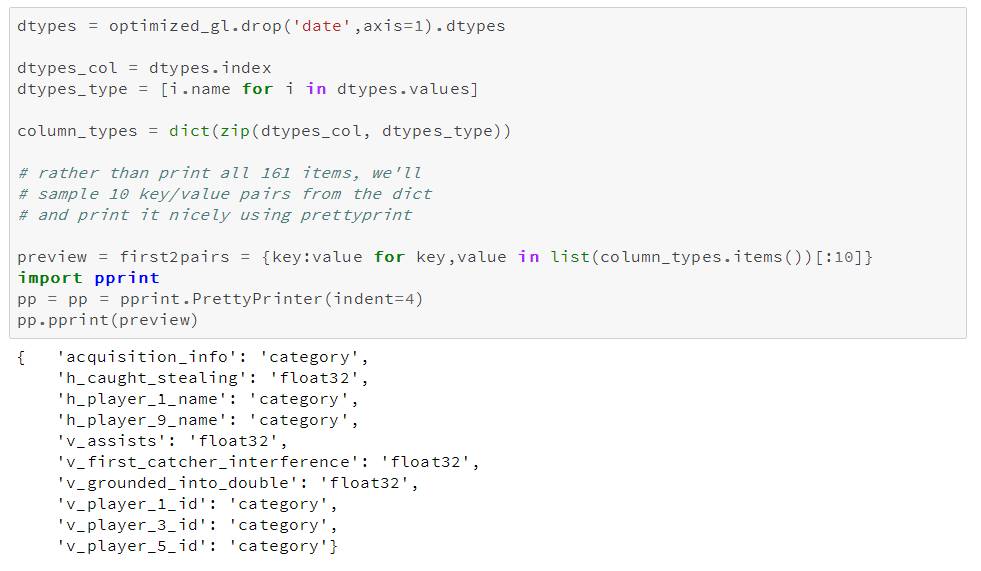Click the 'import pprint' statement

[88, 278]
